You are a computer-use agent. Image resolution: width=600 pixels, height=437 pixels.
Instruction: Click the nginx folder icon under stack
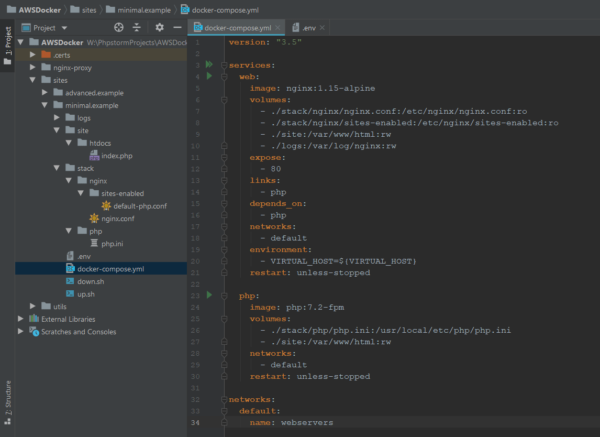point(82,180)
